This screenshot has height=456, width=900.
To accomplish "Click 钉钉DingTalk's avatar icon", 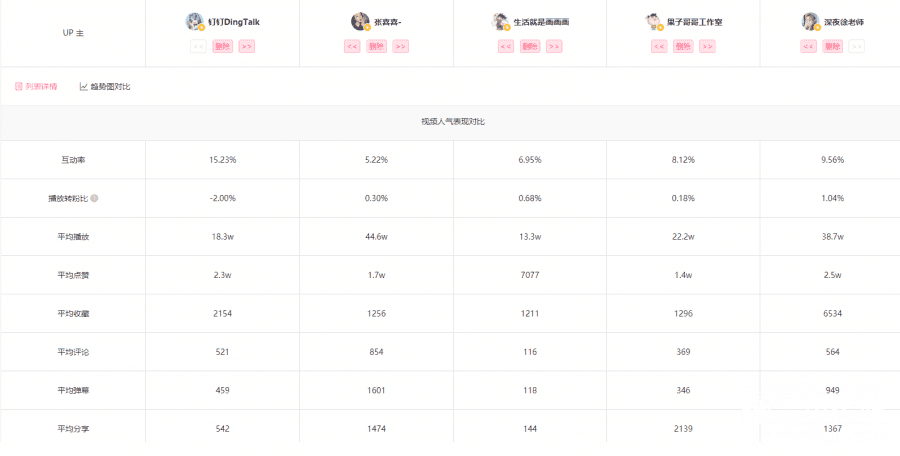I will point(195,21).
